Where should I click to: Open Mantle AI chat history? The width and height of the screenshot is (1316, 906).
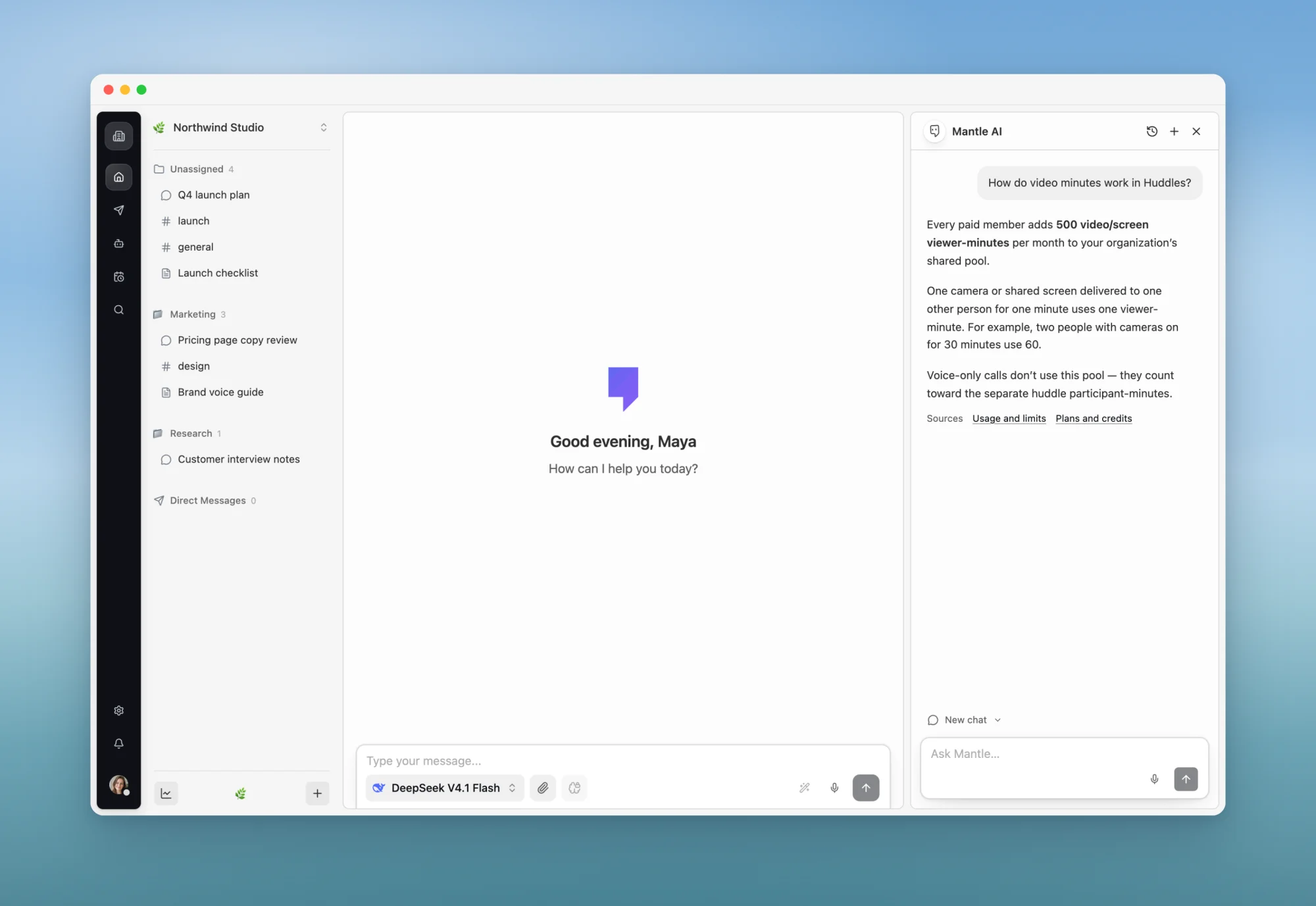click(x=1152, y=132)
